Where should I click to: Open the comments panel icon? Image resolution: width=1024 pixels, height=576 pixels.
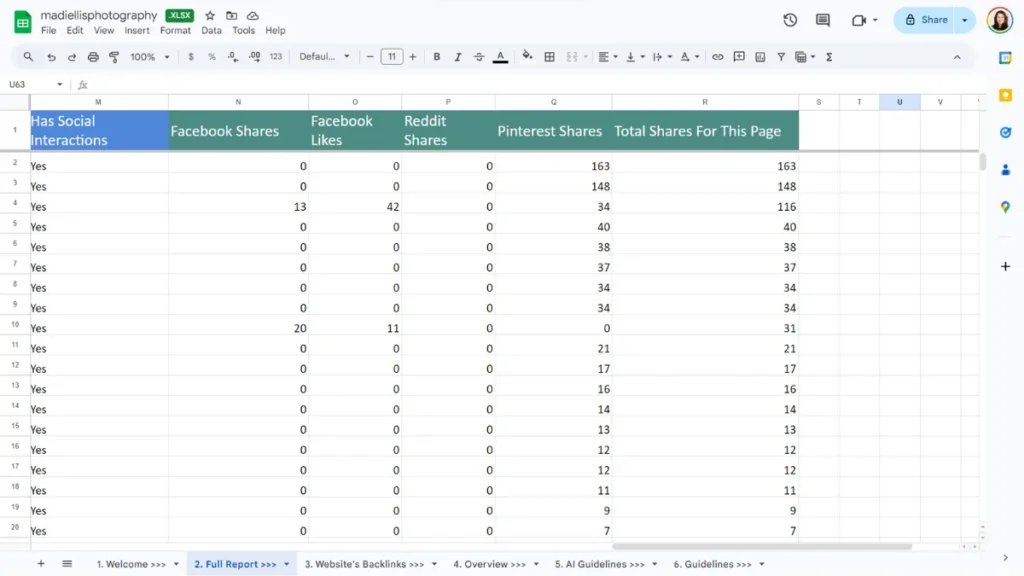(x=823, y=20)
